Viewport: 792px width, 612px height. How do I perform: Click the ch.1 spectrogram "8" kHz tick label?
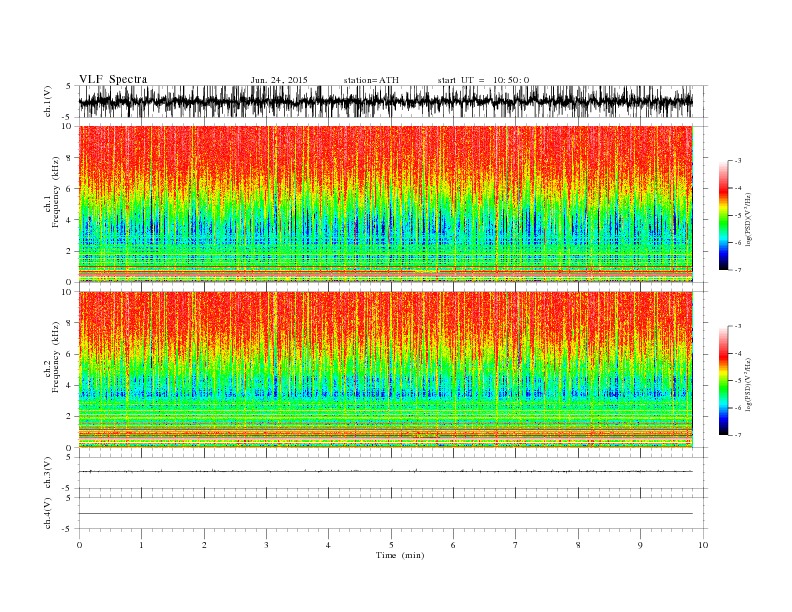(69, 158)
